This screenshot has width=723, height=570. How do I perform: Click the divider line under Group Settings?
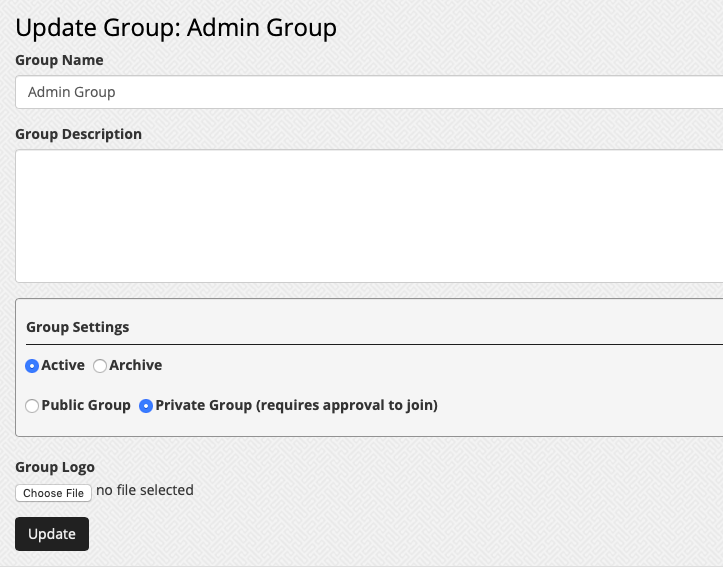(374, 344)
